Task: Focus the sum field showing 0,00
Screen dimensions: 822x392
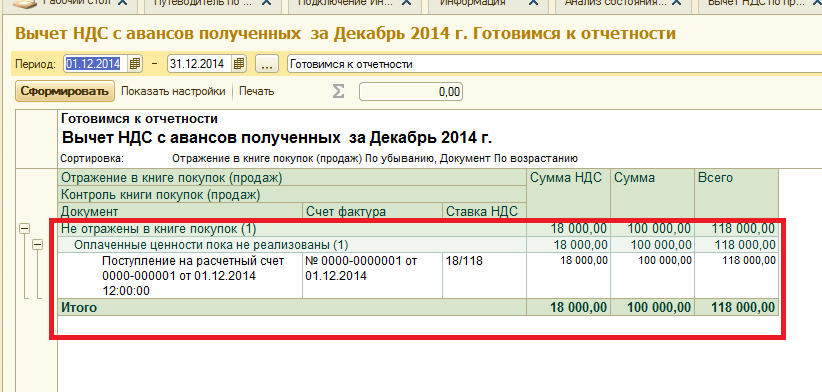Action: coord(410,92)
